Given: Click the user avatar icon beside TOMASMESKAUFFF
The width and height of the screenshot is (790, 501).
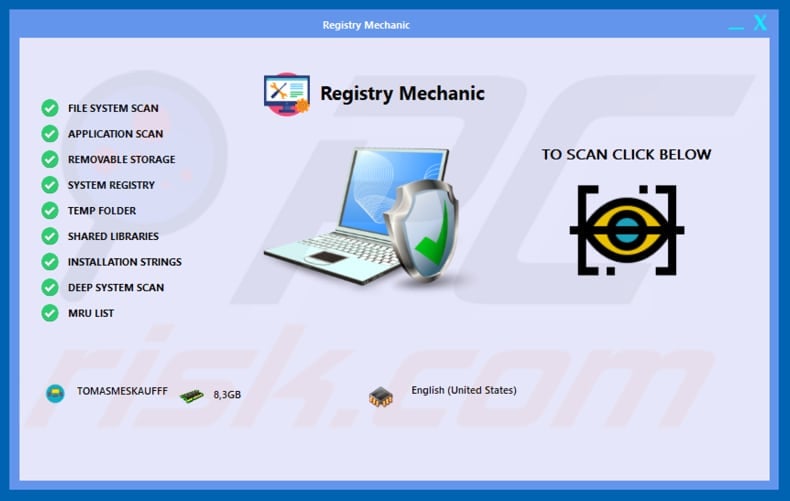Looking at the screenshot, I should coord(55,393).
